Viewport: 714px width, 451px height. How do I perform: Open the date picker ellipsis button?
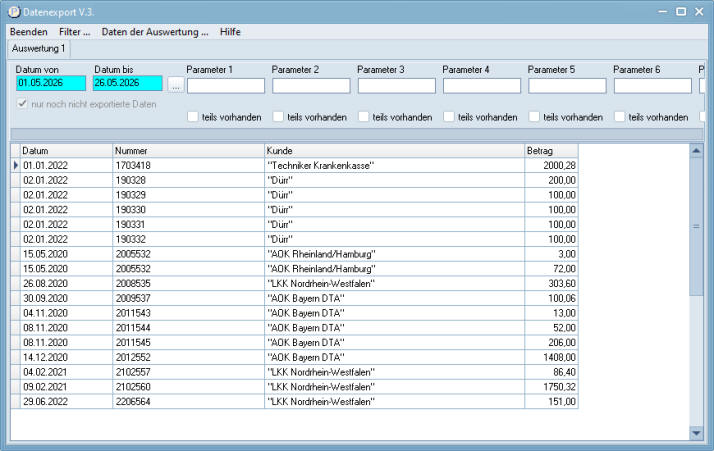[176, 85]
